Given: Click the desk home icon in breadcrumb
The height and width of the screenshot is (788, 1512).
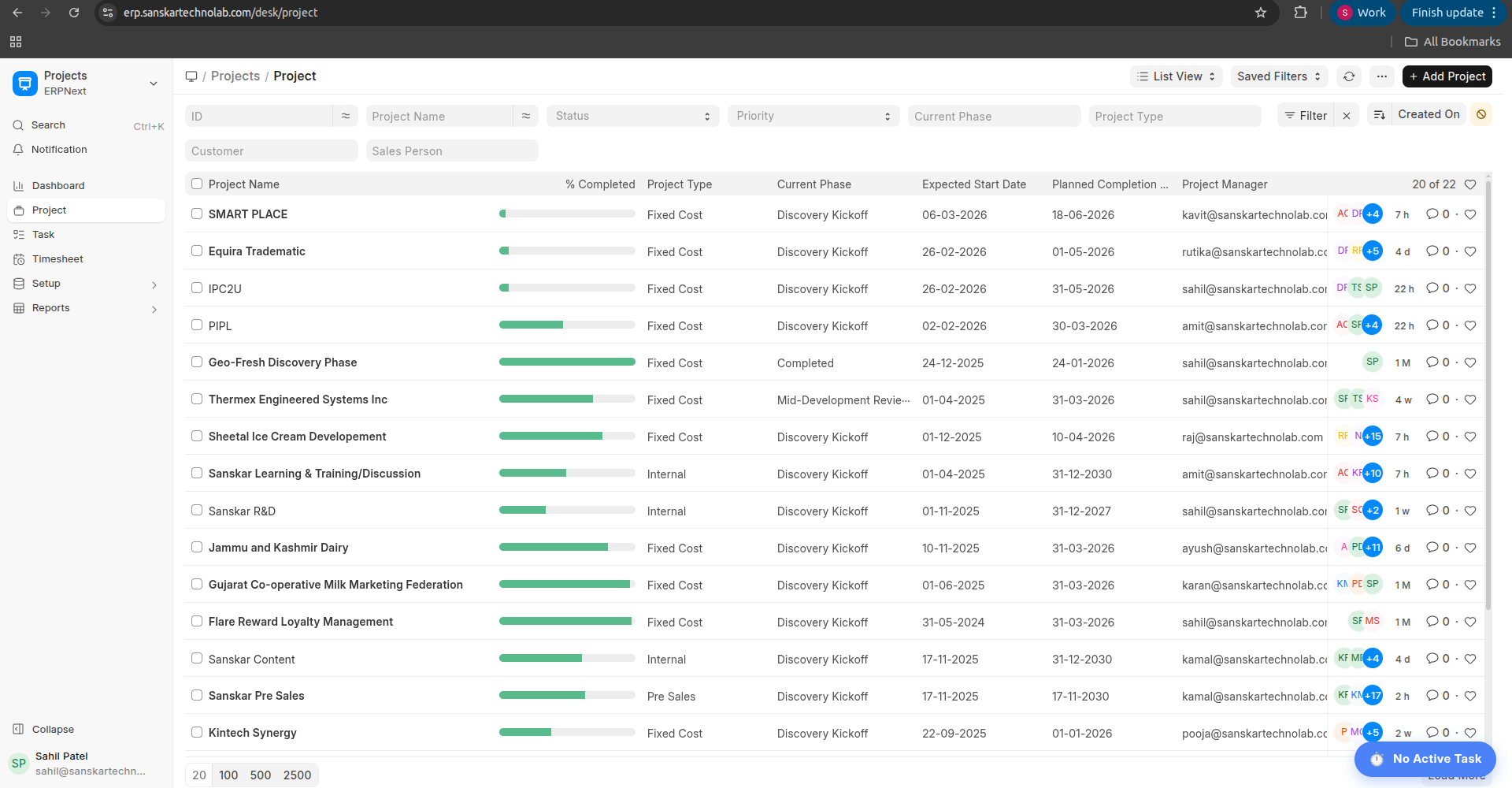Looking at the screenshot, I should [191, 76].
